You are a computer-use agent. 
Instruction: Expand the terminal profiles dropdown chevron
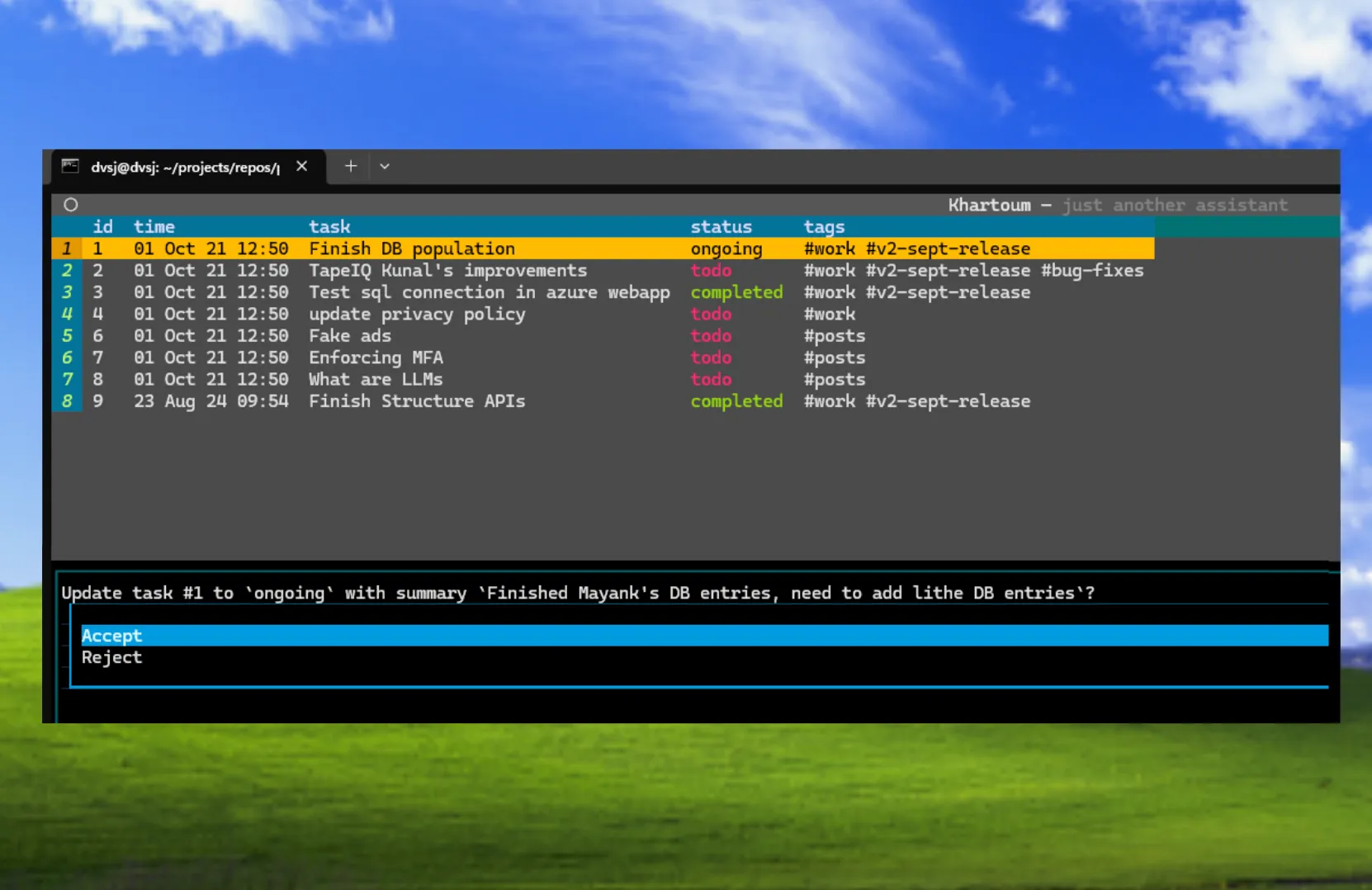(x=385, y=167)
